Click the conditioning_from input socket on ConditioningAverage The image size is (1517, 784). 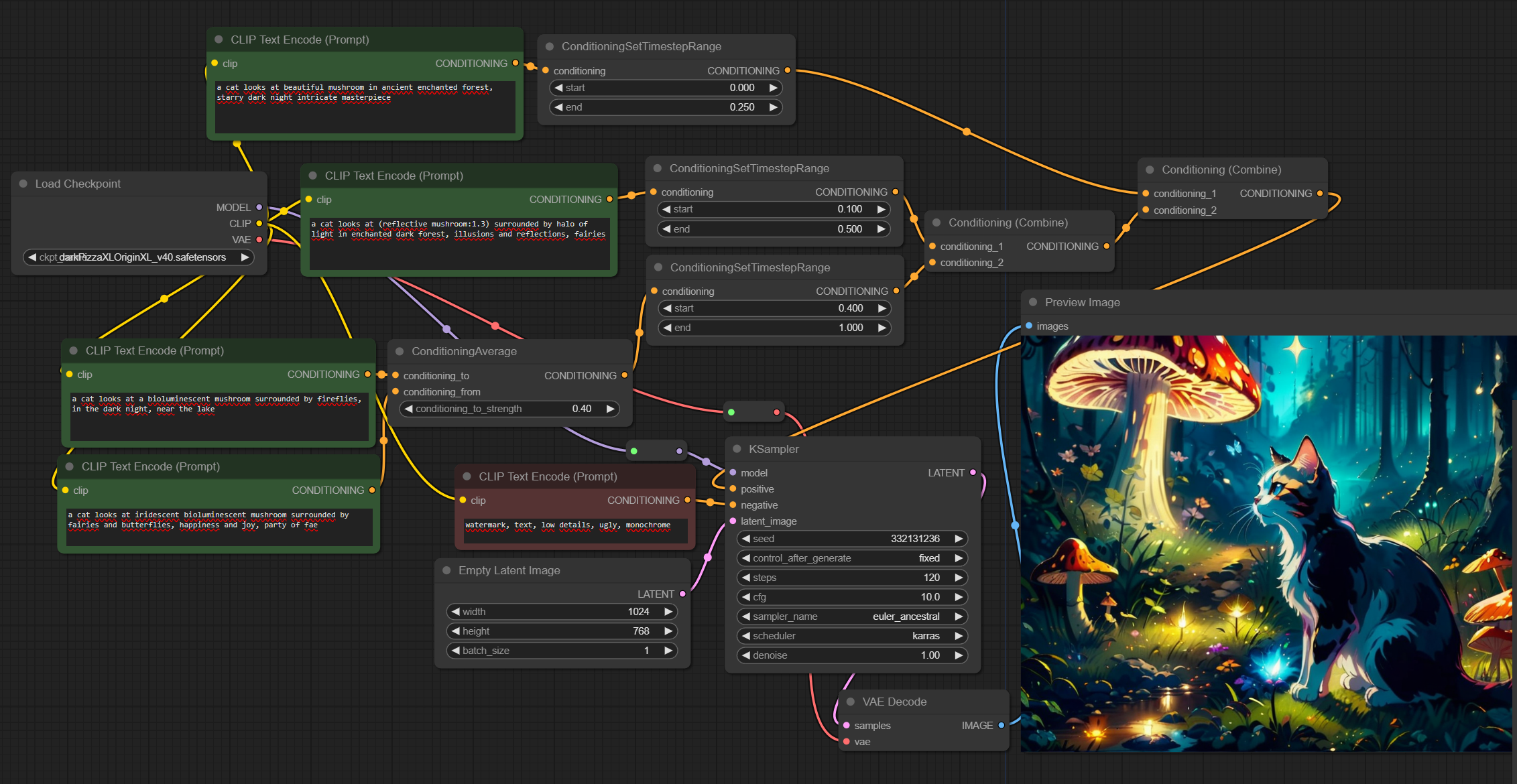tap(396, 391)
